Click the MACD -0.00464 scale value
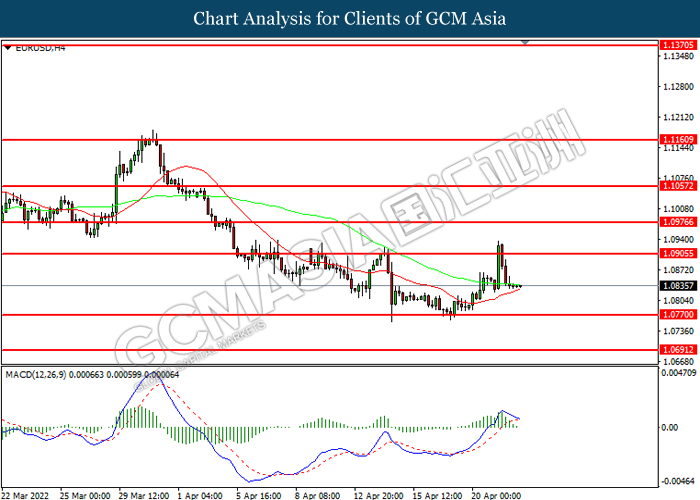The height and width of the screenshot is (500, 700). (x=677, y=481)
